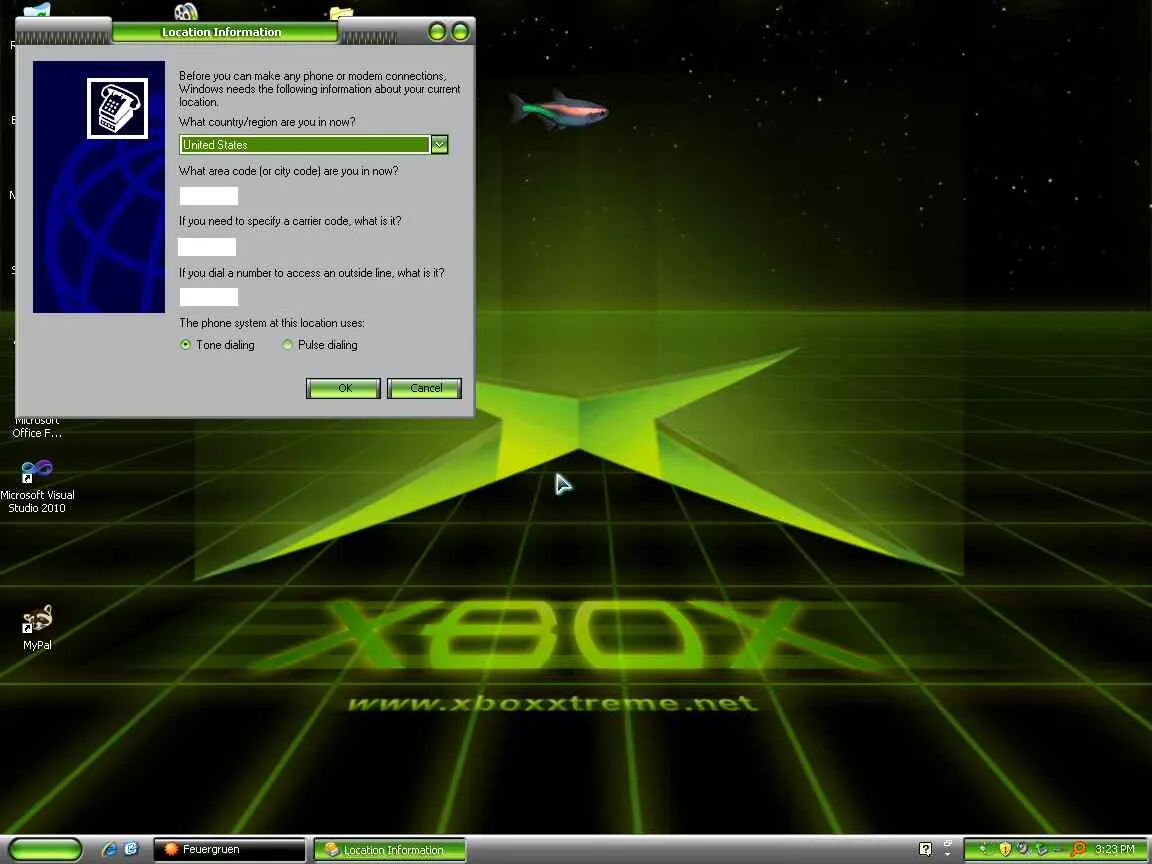Select the Tone dialing radio button
The height and width of the screenshot is (864, 1152).
click(185, 345)
